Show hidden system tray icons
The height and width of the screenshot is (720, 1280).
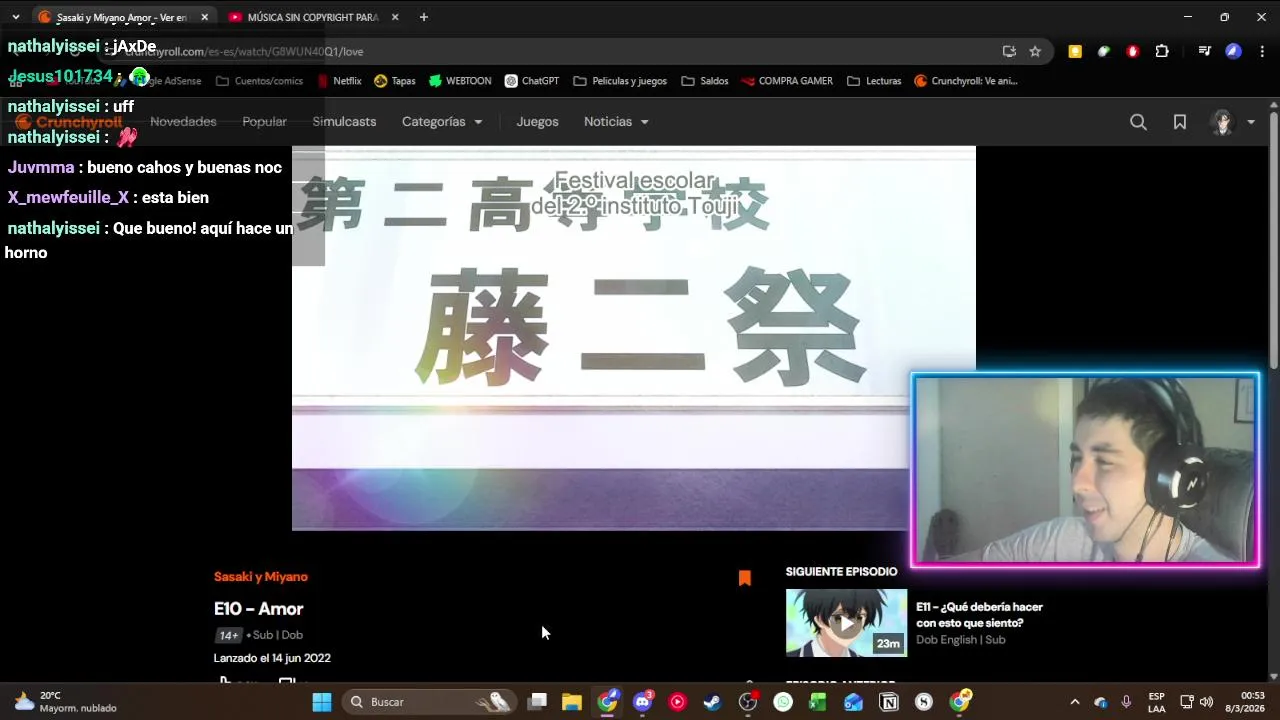click(x=1075, y=702)
